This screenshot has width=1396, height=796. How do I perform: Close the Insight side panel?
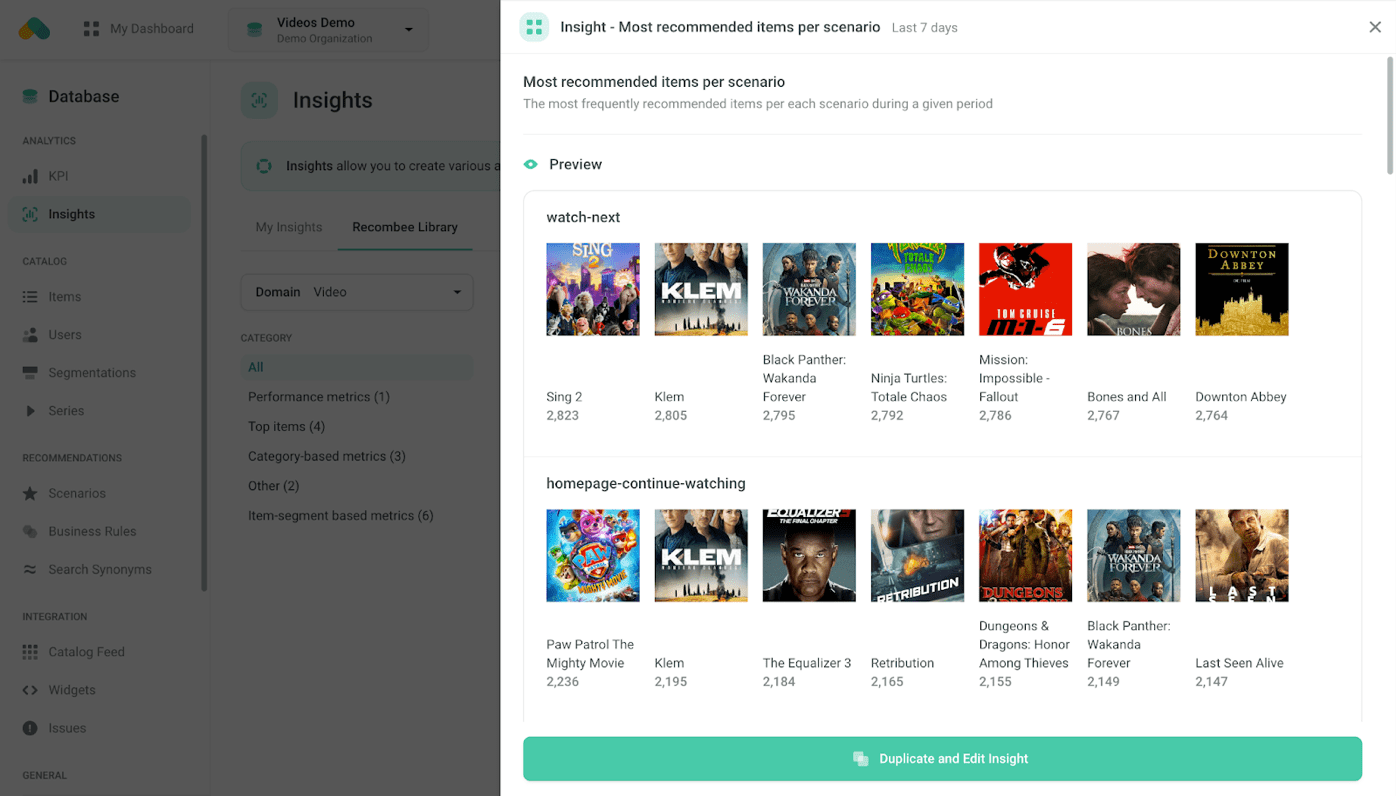(x=1375, y=27)
